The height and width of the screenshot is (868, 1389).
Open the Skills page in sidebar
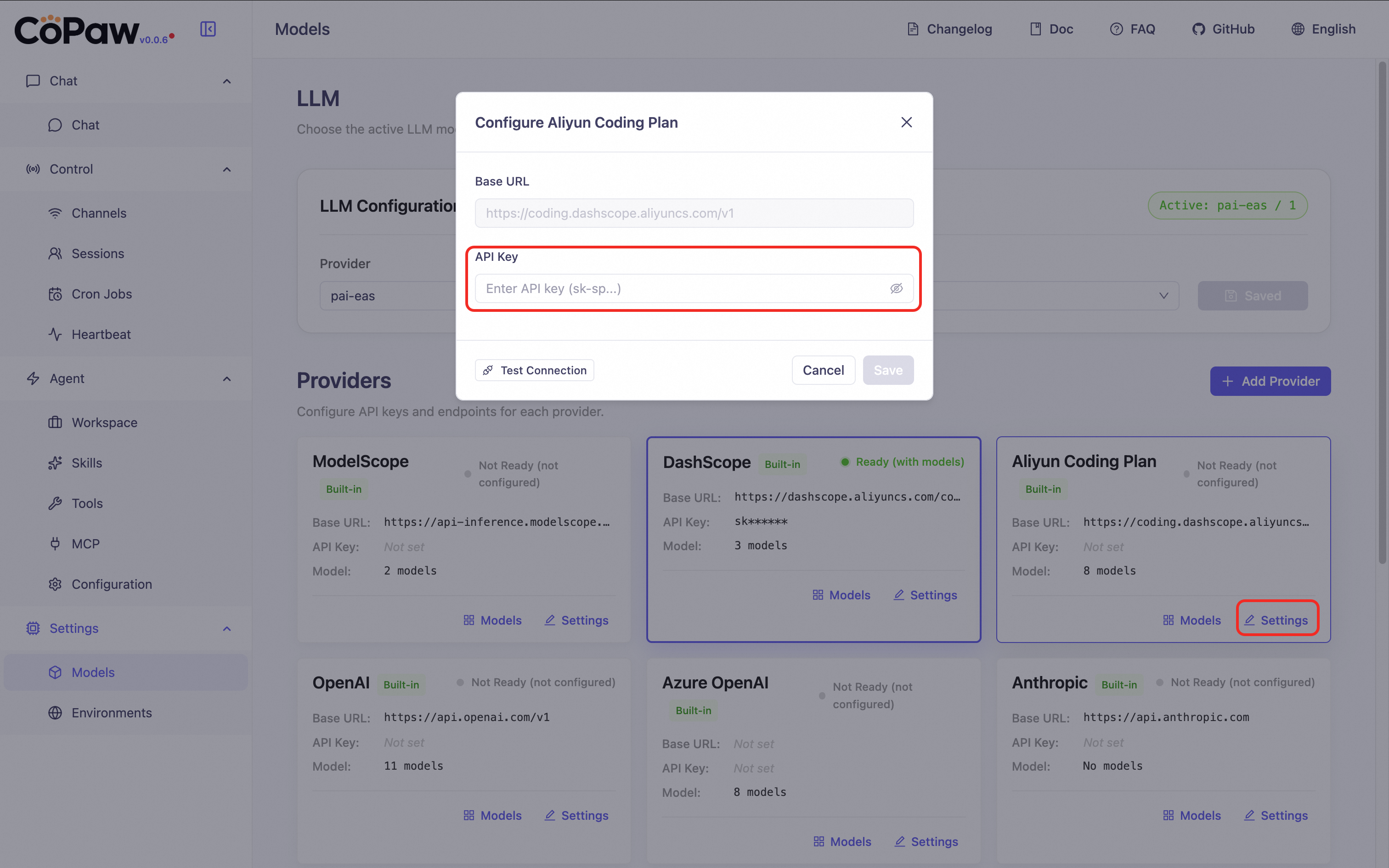[87, 463]
